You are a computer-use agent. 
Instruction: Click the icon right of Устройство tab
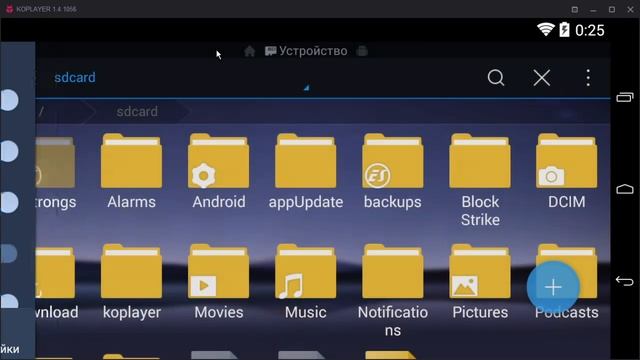(362, 51)
